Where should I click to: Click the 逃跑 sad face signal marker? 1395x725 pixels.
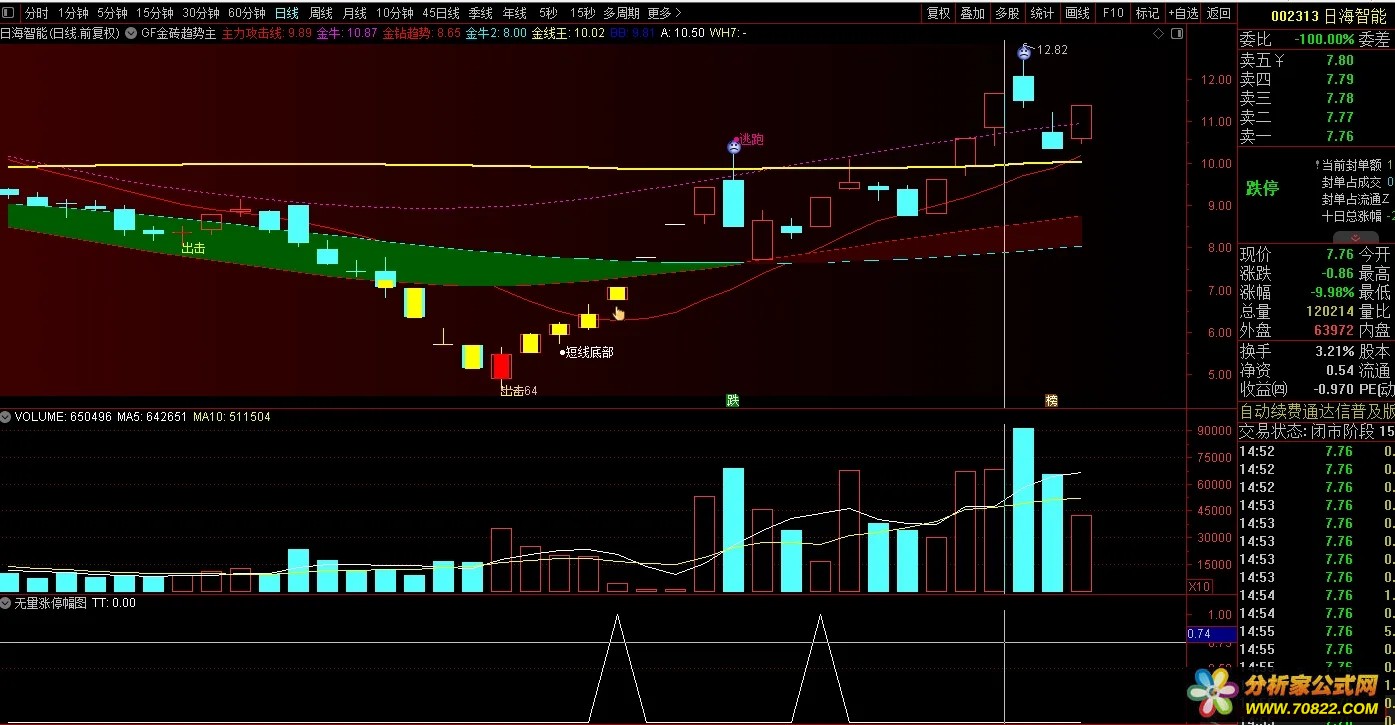coord(734,147)
